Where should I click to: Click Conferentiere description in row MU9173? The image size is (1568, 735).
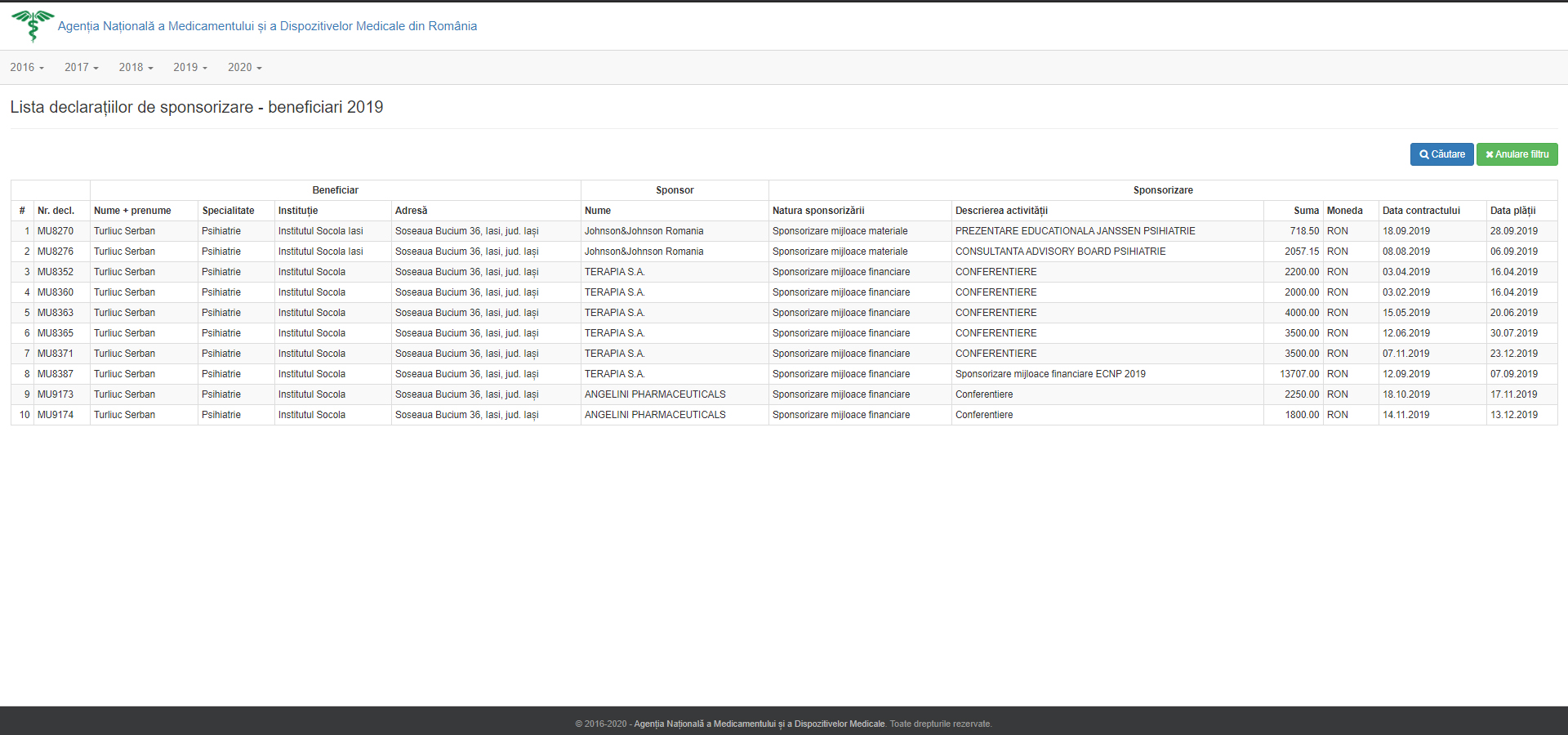(x=984, y=394)
